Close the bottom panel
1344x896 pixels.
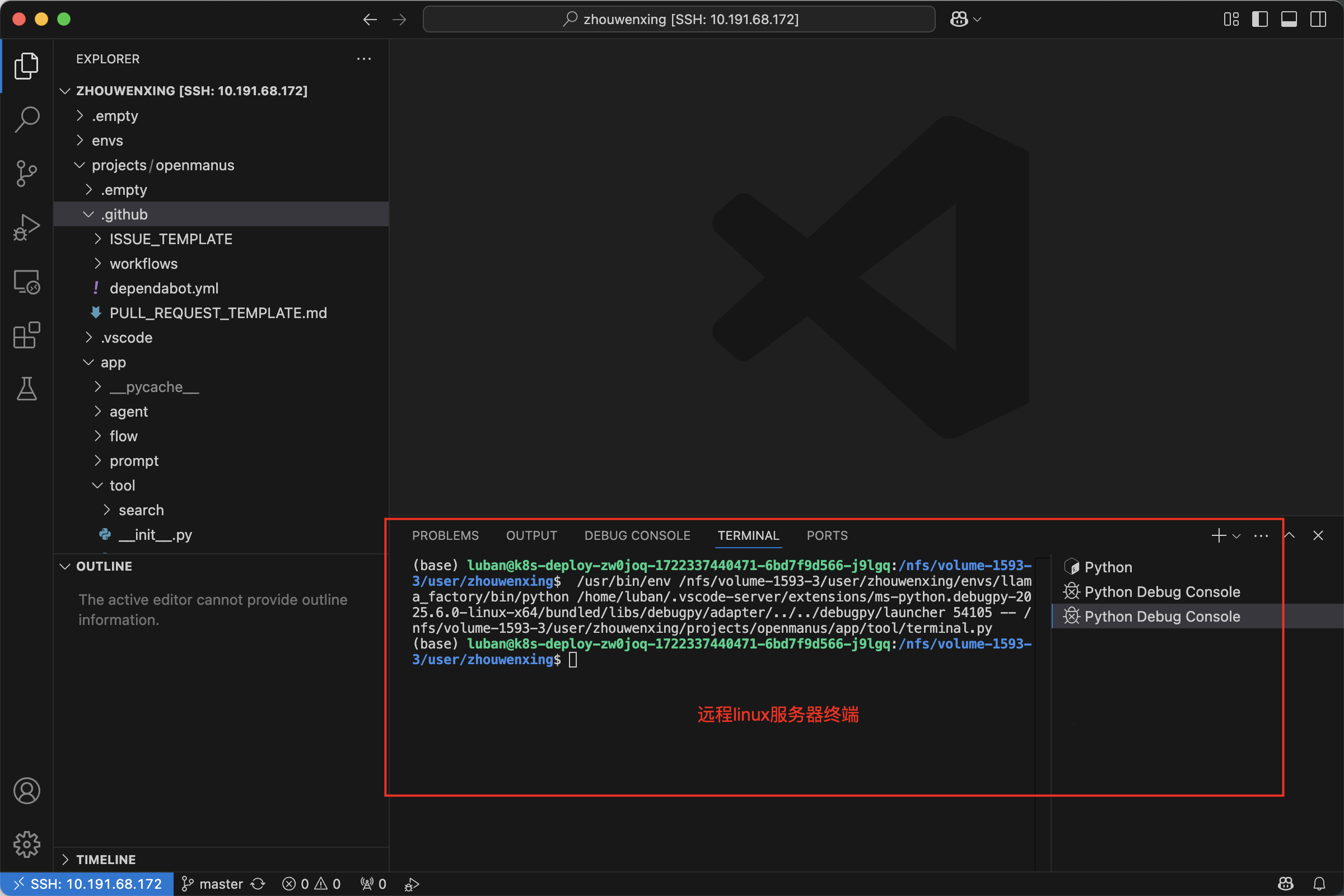1318,535
